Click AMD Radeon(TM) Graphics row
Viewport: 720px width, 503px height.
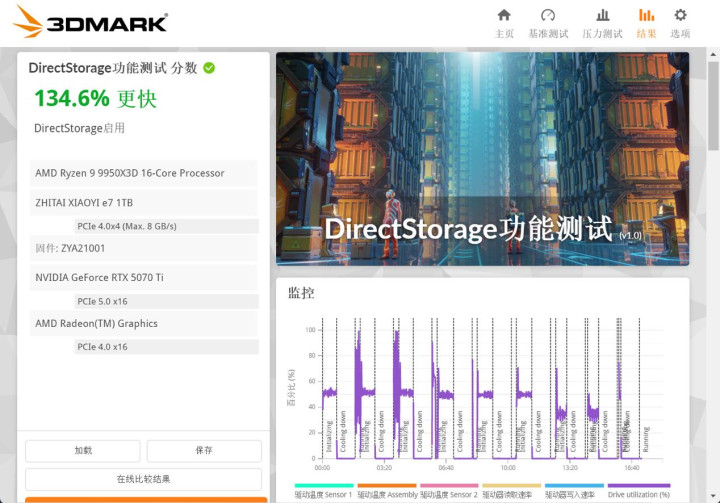[143, 323]
